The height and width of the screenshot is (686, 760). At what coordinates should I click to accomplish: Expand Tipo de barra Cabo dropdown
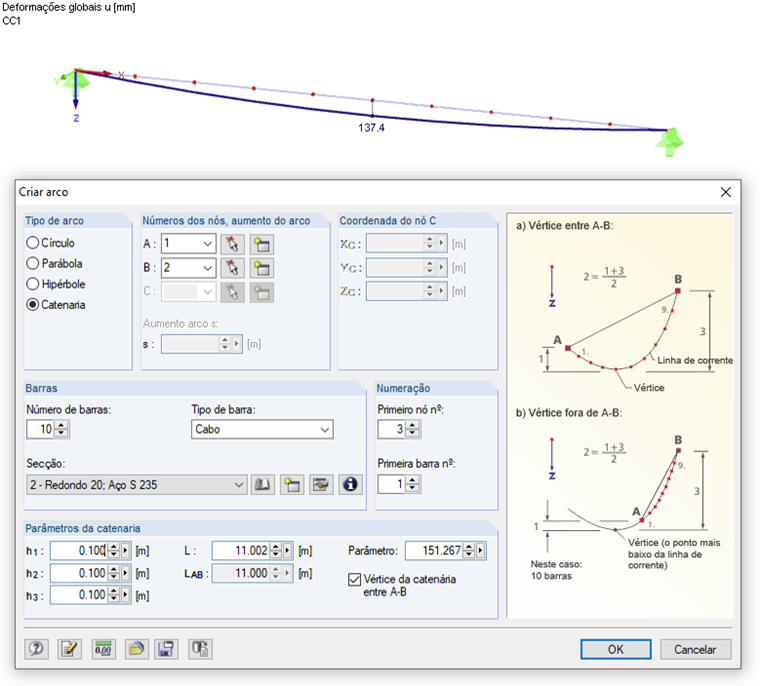pos(325,430)
